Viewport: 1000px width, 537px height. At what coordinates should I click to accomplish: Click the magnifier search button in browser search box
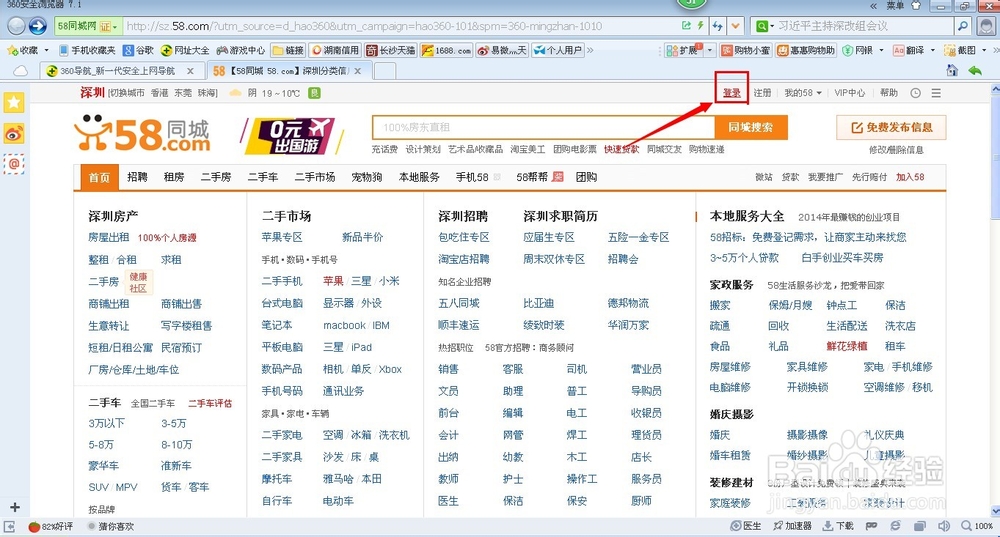962,26
